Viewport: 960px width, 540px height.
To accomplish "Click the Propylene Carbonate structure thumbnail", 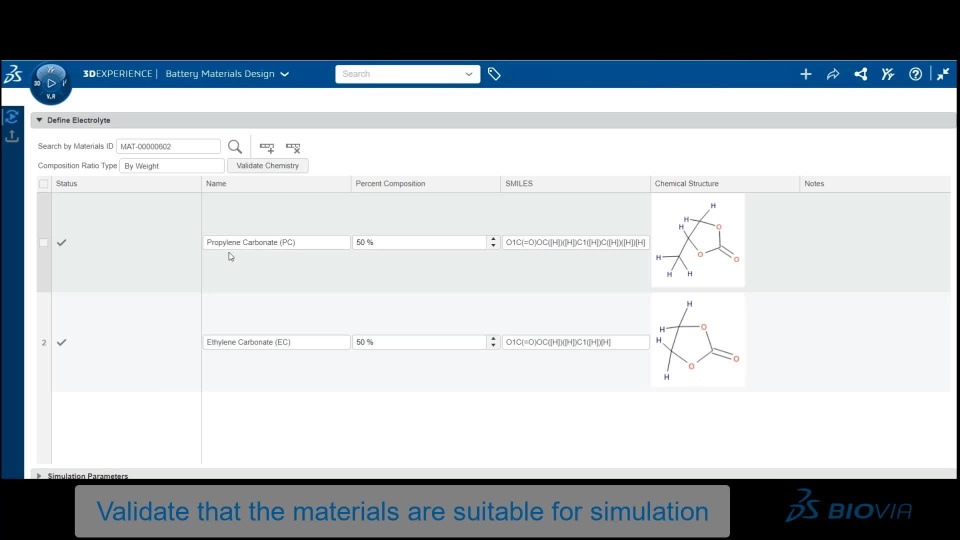I will pos(698,241).
